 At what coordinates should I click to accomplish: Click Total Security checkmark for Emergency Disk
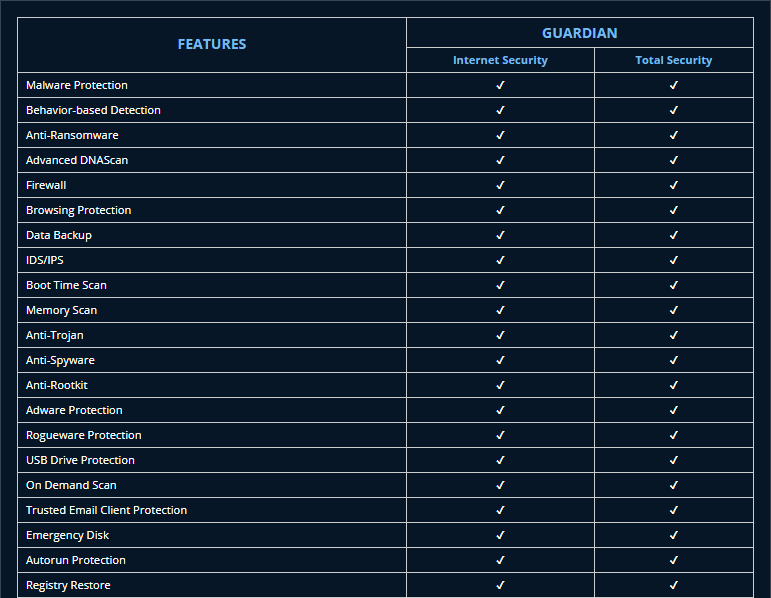(674, 535)
